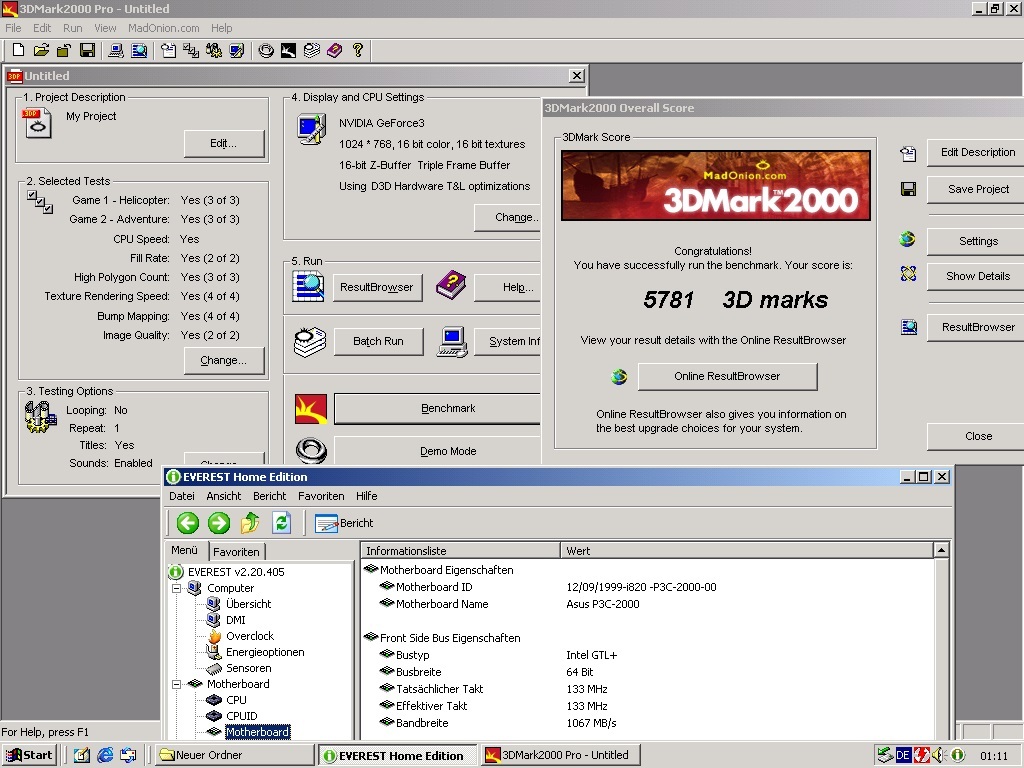This screenshot has height=768, width=1024.
Task: Click the open project folder icon
Action: point(41,50)
